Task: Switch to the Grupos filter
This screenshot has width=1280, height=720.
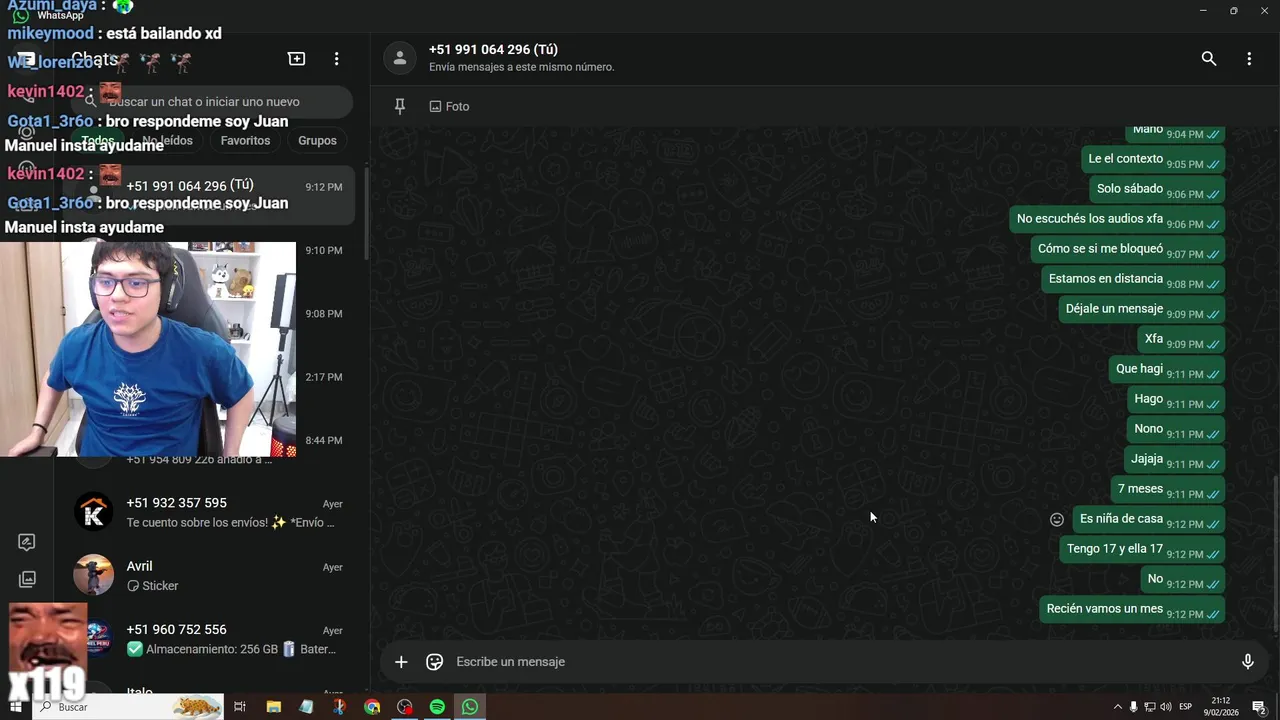Action: tap(317, 140)
